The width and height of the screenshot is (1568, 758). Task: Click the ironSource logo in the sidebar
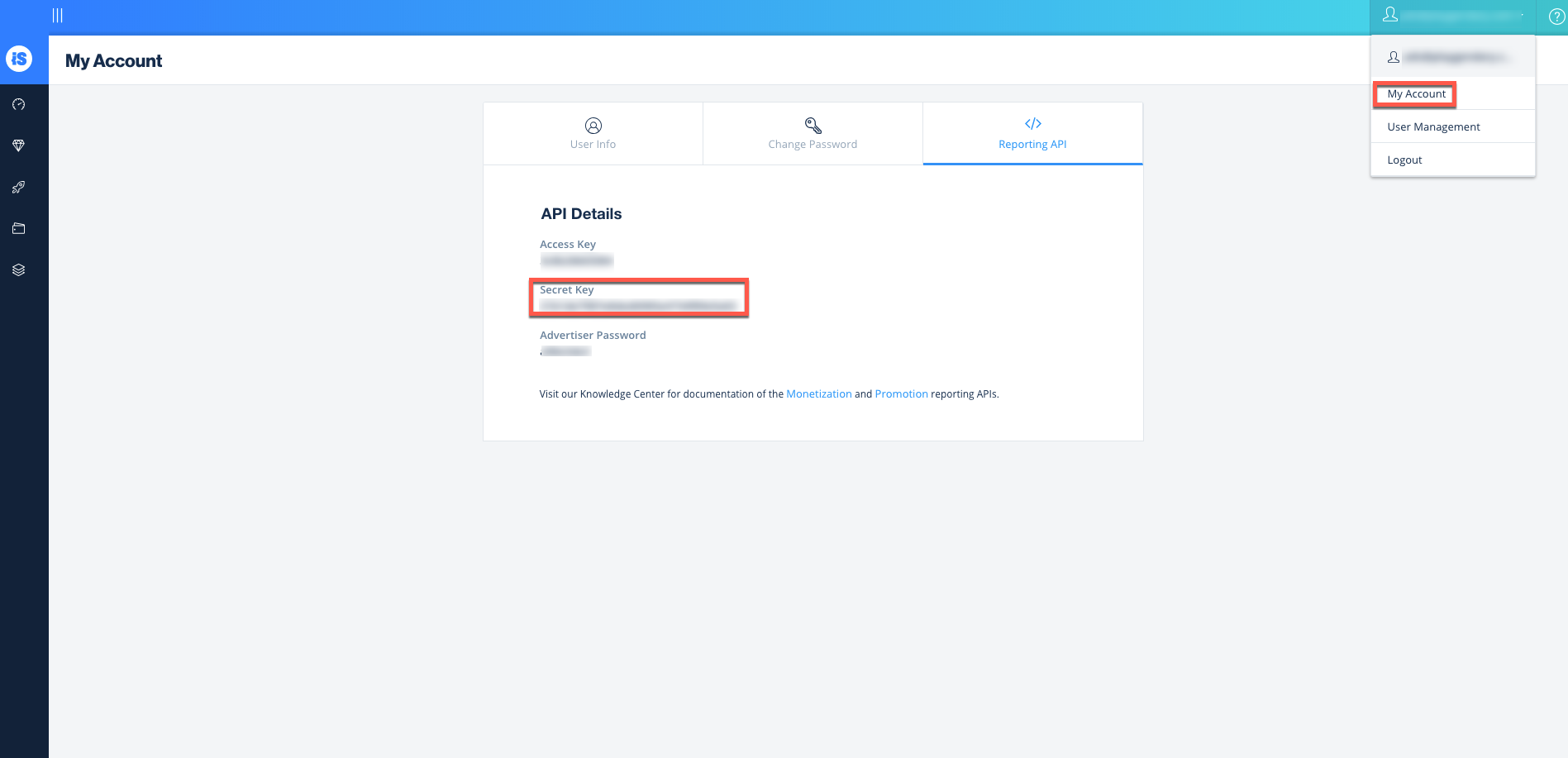[19, 59]
